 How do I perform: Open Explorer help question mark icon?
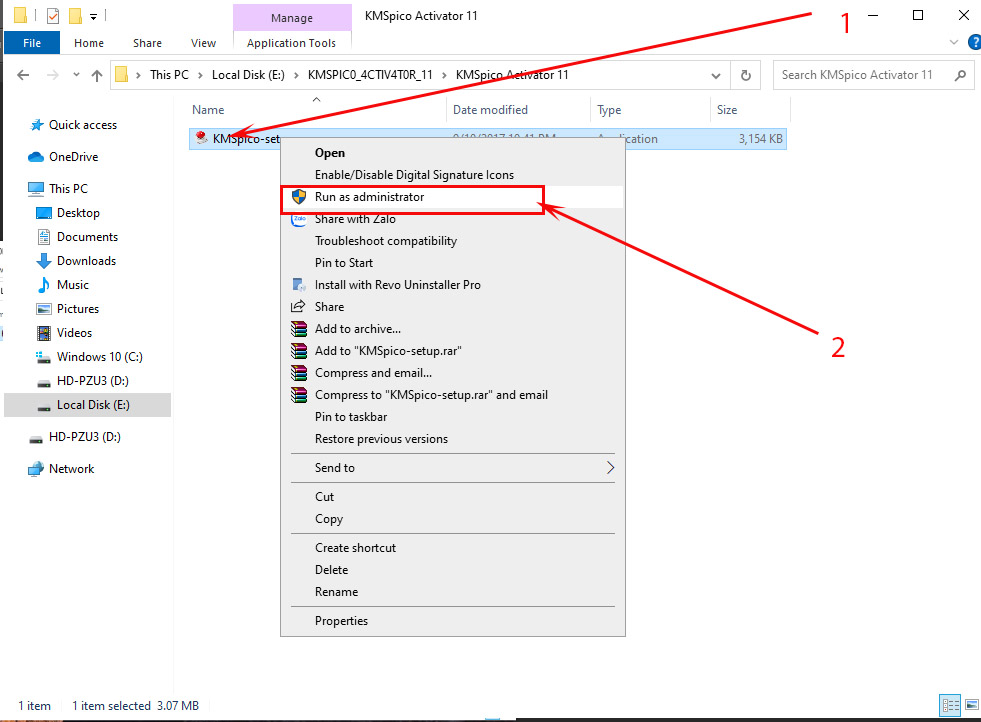coord(974,43)
